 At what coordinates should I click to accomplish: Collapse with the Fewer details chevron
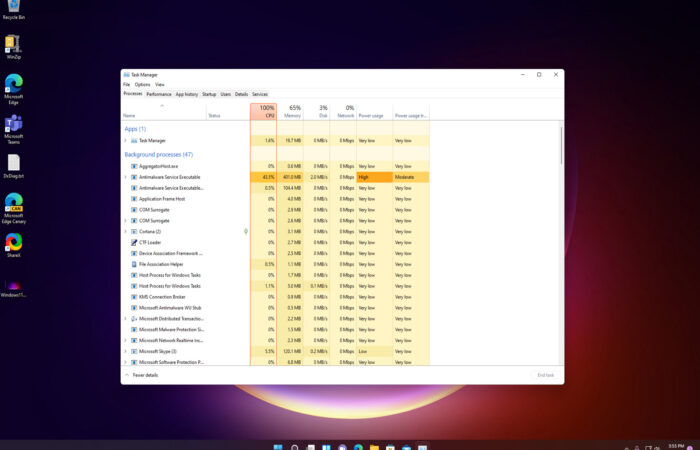coord(127,375)
